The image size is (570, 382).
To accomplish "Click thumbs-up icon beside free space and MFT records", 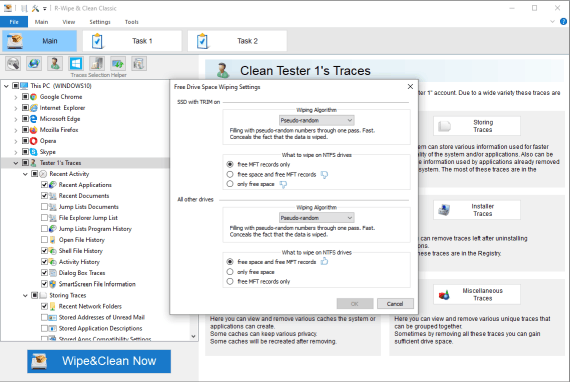I will pyautogui.click(x=324, y=261).
